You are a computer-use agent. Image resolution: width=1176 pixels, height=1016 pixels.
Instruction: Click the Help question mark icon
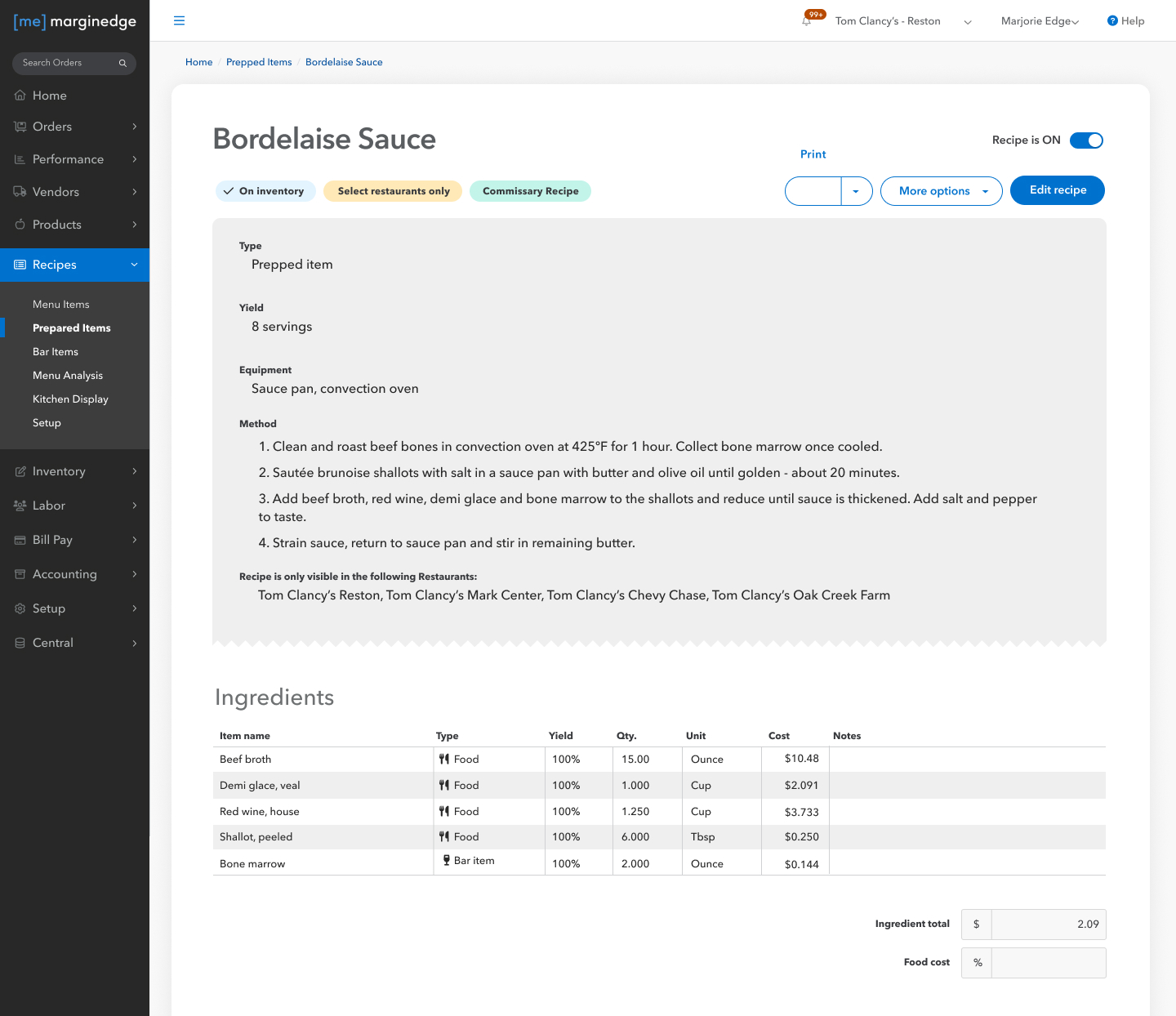(1111, 21)
